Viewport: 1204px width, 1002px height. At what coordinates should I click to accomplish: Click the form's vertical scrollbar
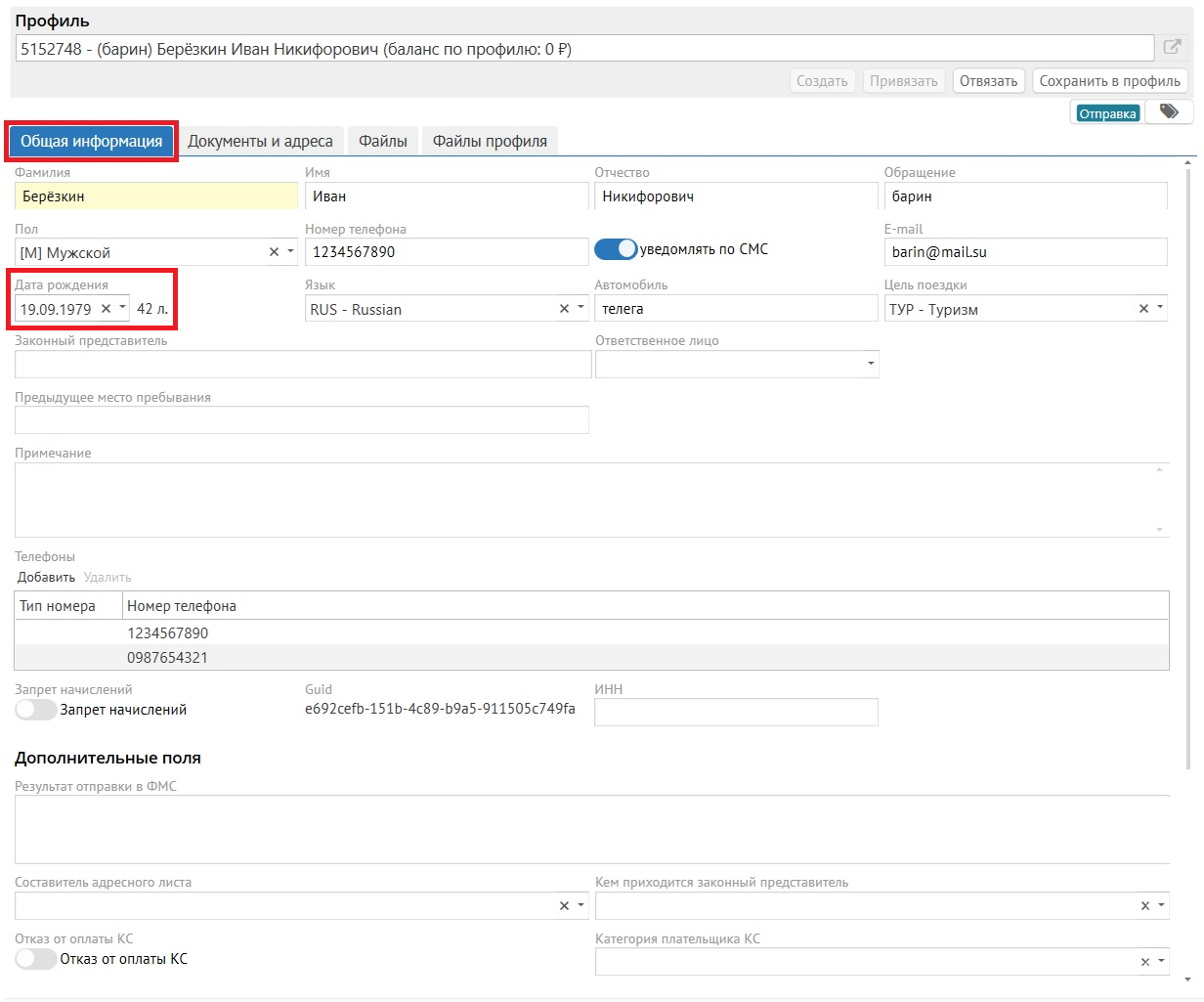(1188, 489)
